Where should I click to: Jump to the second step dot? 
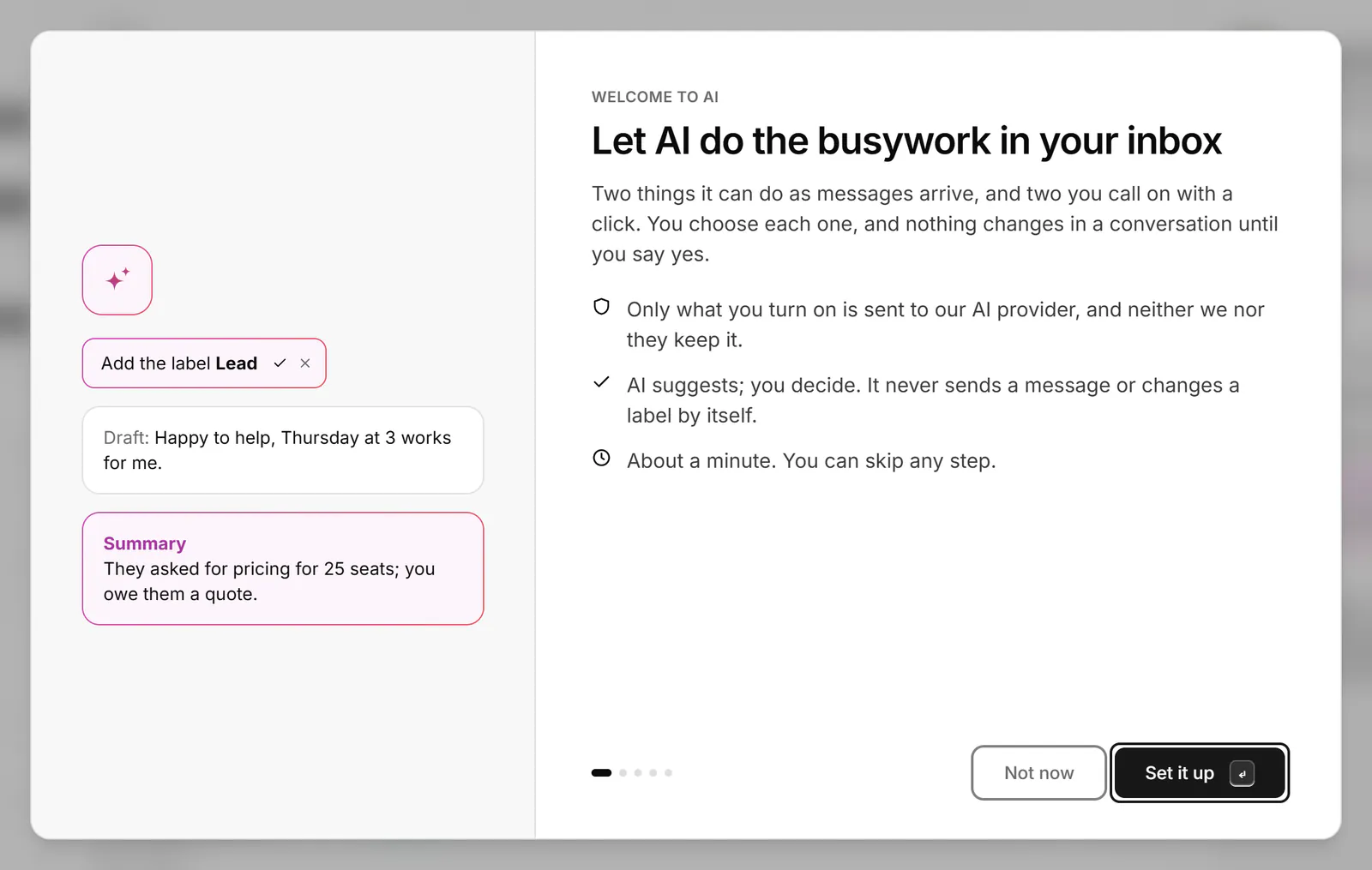point(623,773)
